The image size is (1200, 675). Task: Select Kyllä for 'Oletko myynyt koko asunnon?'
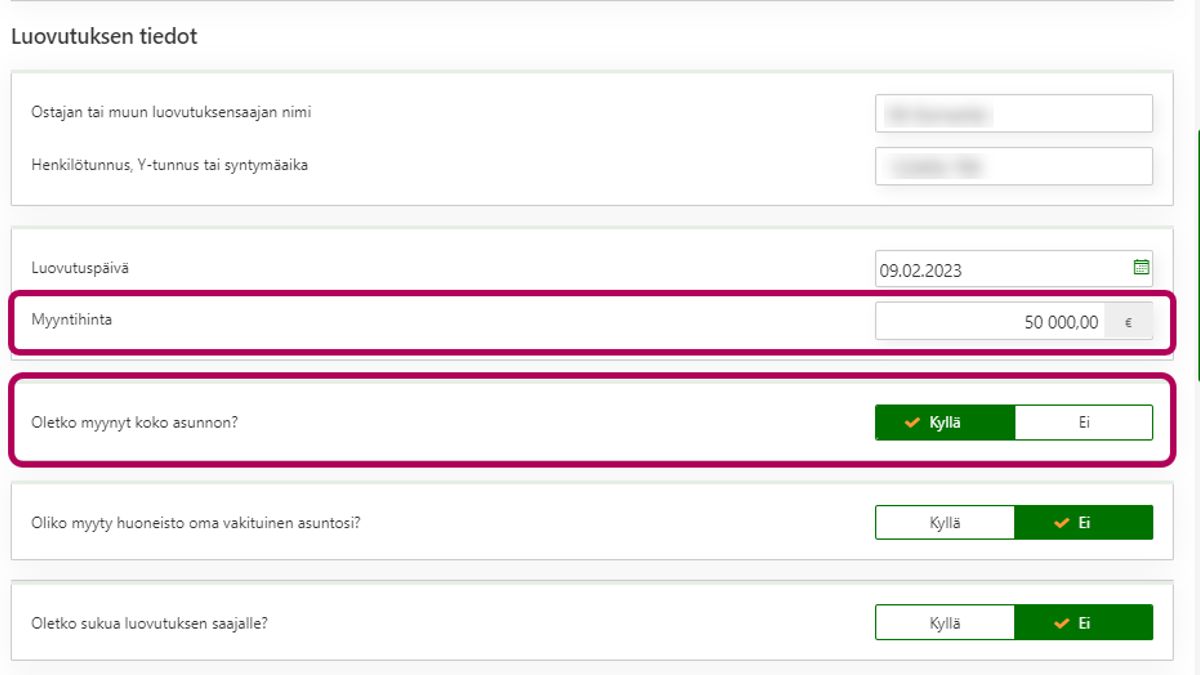[945, 423]
